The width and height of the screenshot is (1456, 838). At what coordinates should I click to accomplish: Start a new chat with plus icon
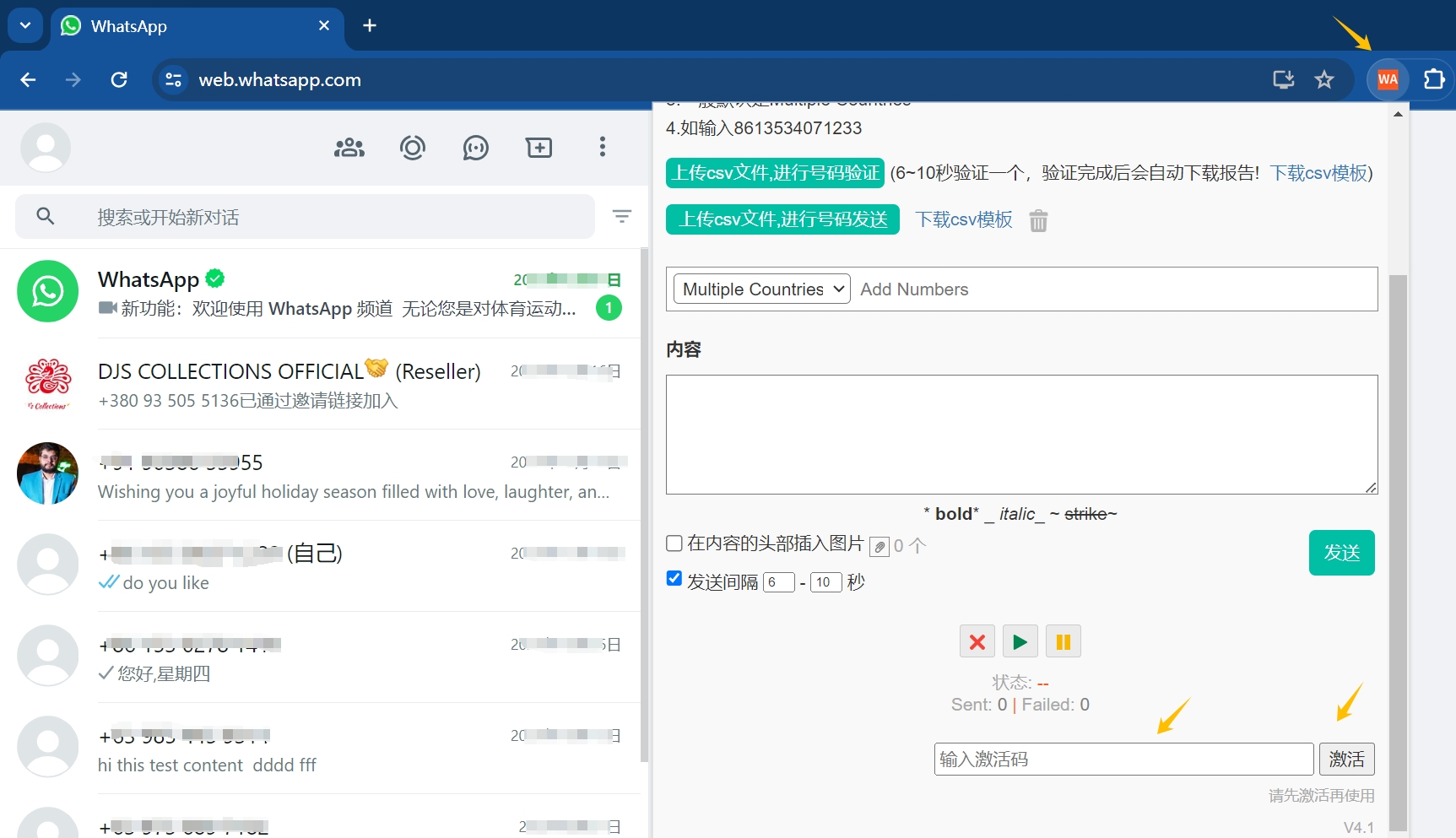[539, 148]
